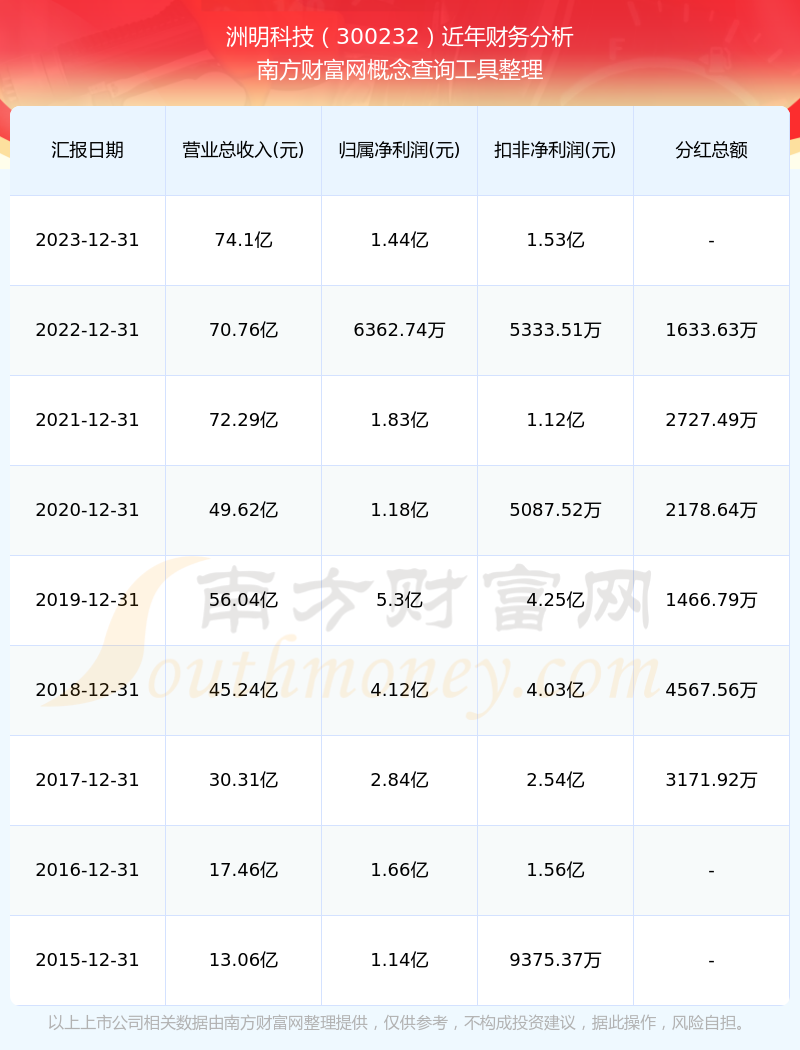Select the 归属净利润(元) column header
The height and width of the screenshot is (1050, 800).
click(x=400, y=150)
